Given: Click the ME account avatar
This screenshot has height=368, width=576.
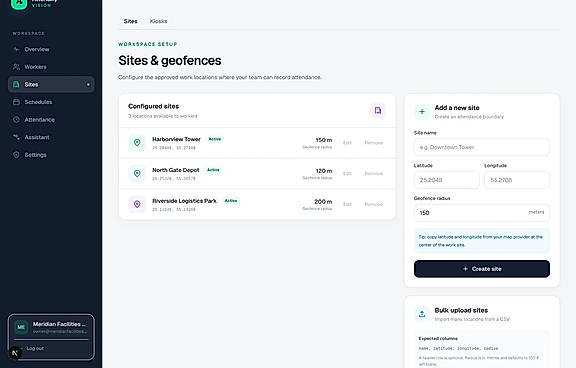Looking at the screenshot, I should coord(21,327).
